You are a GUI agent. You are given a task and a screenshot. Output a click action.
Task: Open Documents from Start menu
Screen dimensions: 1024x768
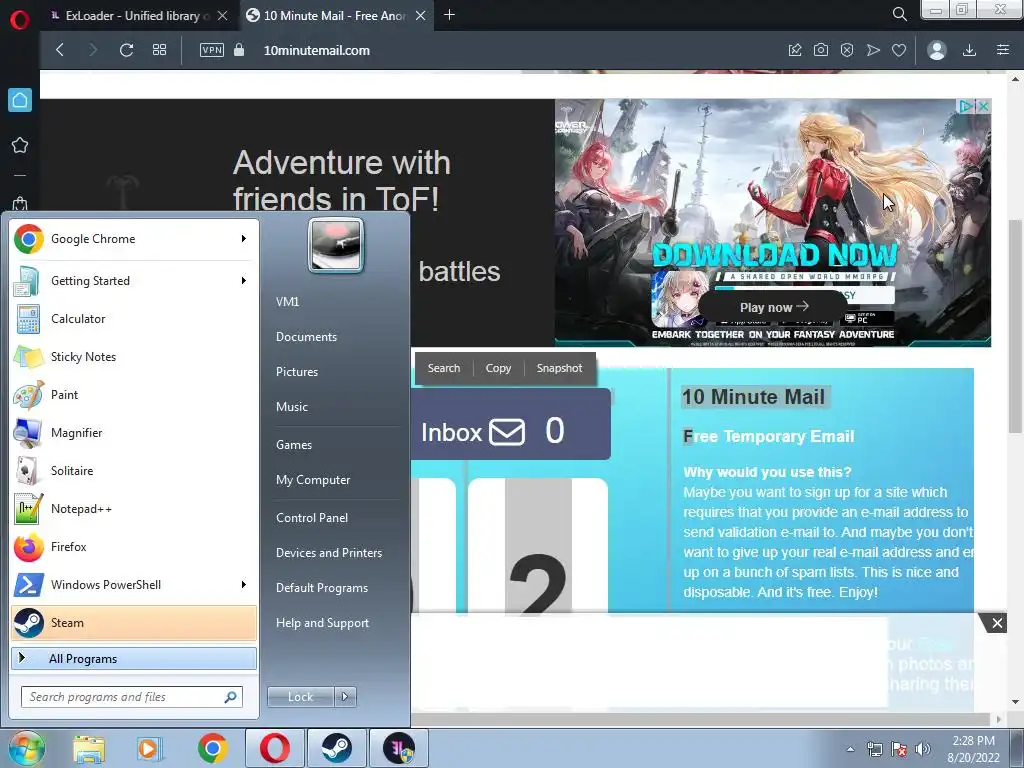(306, 337)
